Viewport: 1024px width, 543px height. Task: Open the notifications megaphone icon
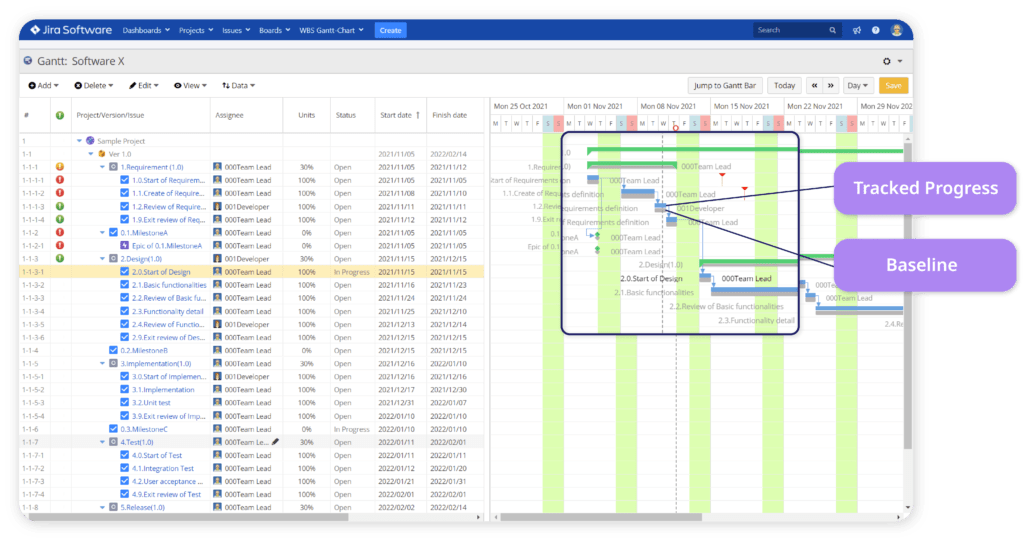[857, 30]
